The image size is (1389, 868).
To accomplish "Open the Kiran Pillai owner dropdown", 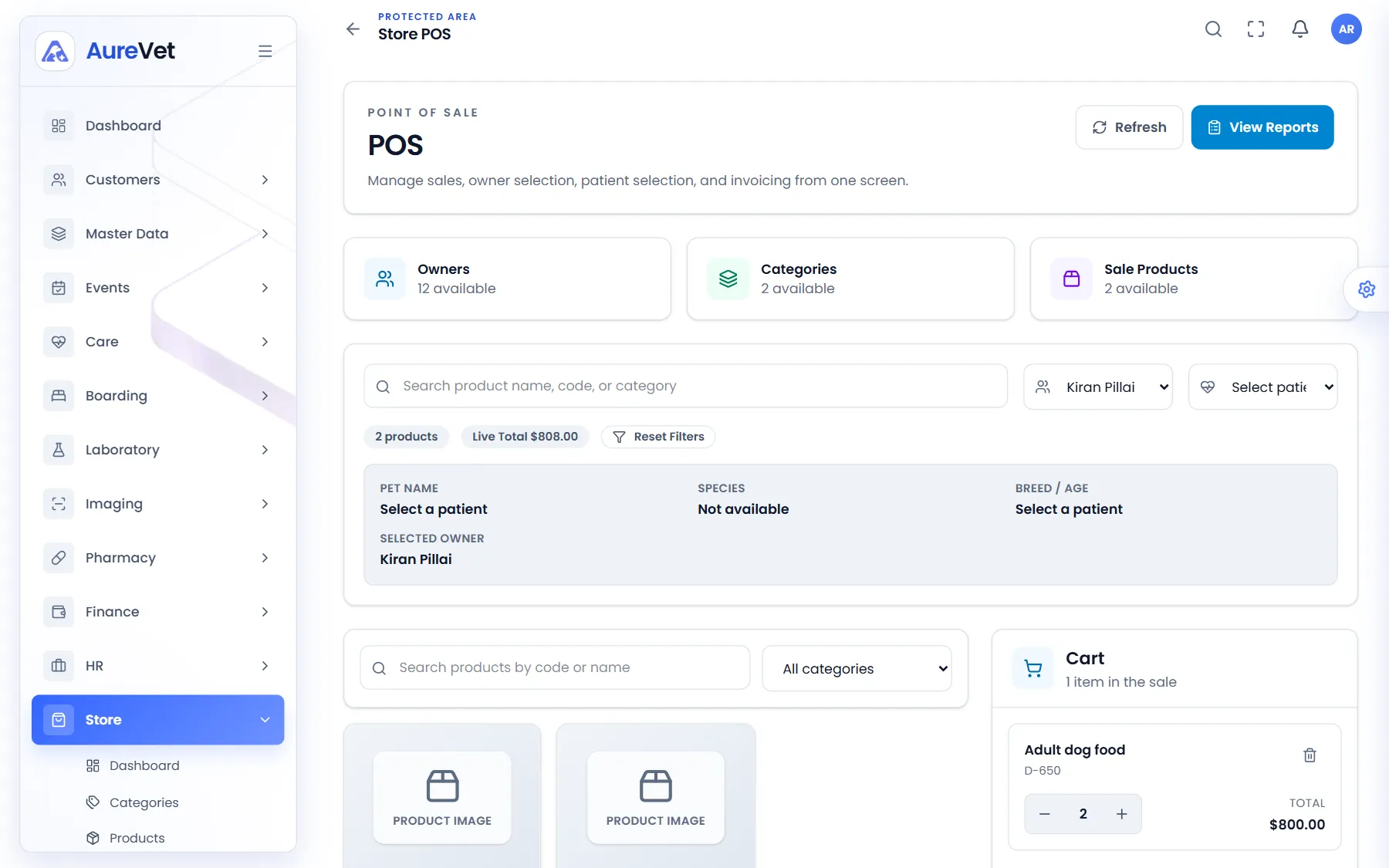I will (1098, 387).
